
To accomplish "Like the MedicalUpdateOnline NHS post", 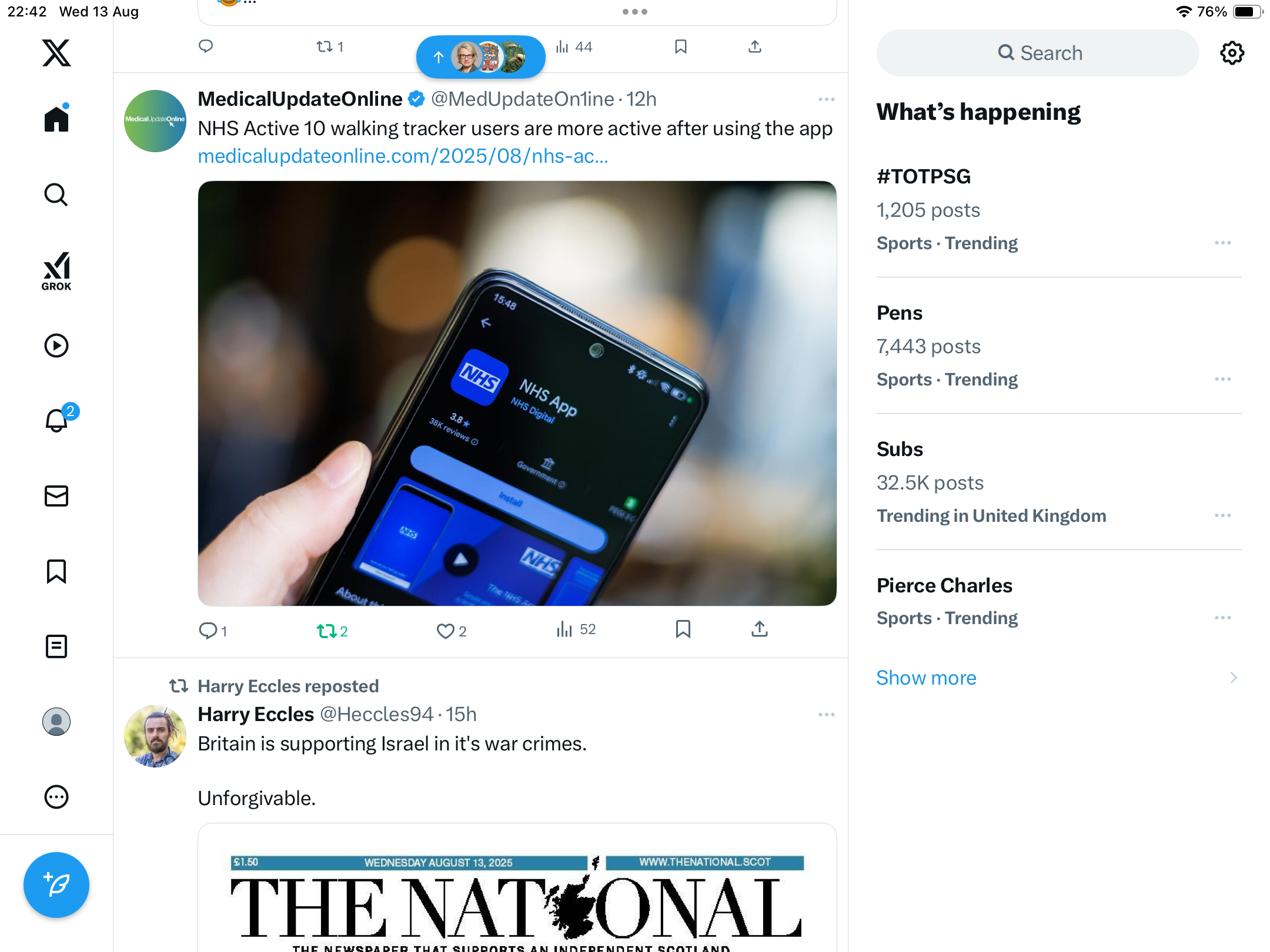I will [x=445, y=631].
